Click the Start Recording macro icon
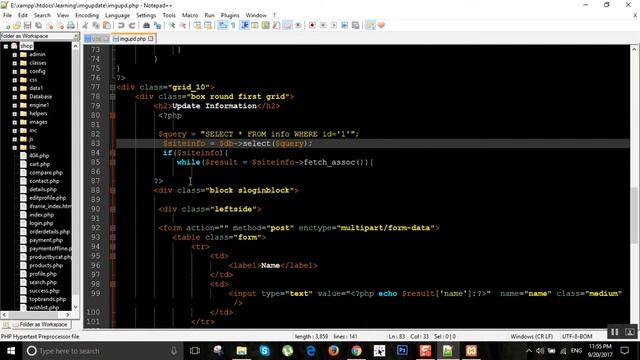The height and width of the screenshot is (360, 640). (x=312, y=26)
